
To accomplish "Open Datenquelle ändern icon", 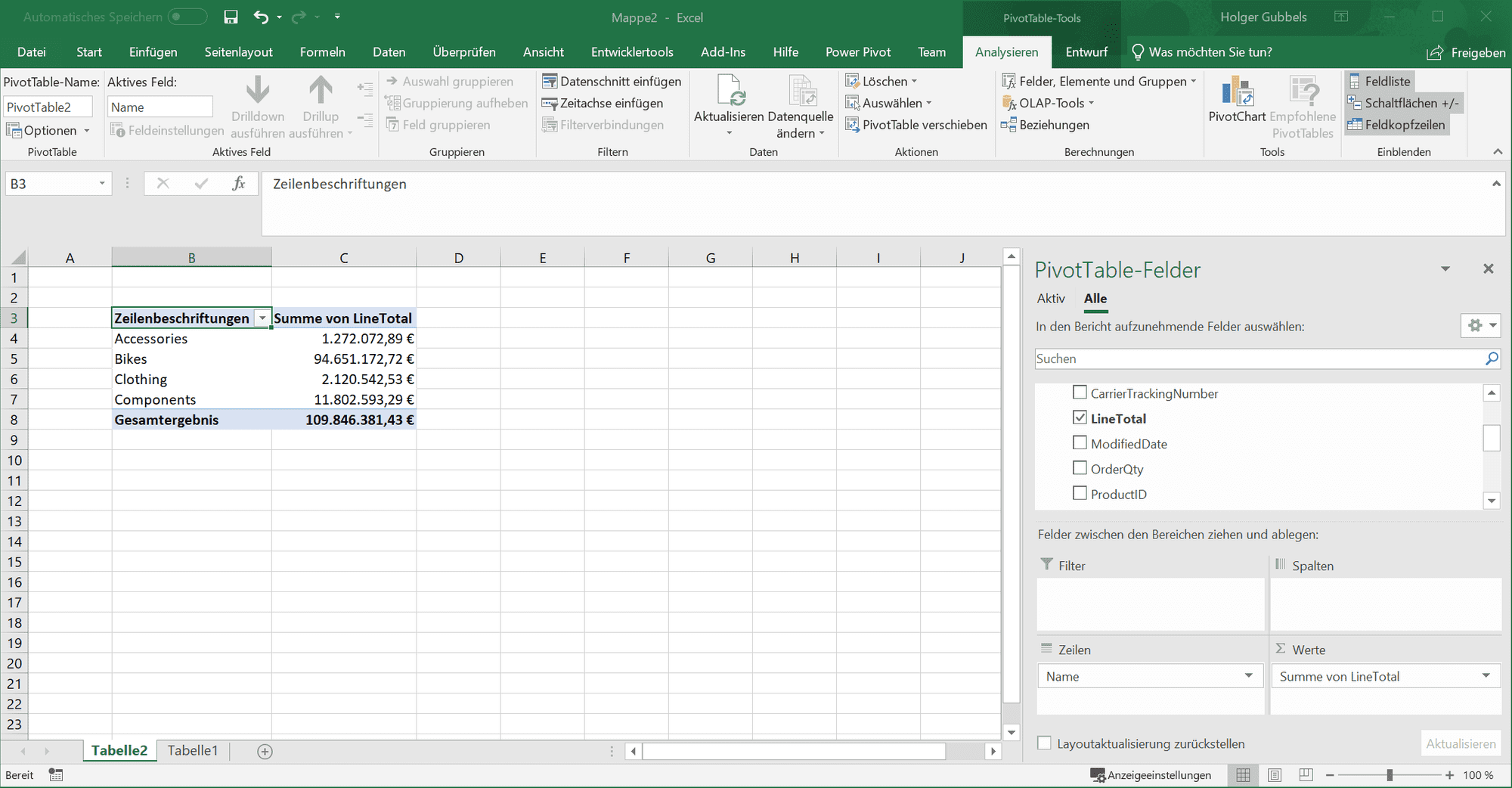I will [801, 90].
